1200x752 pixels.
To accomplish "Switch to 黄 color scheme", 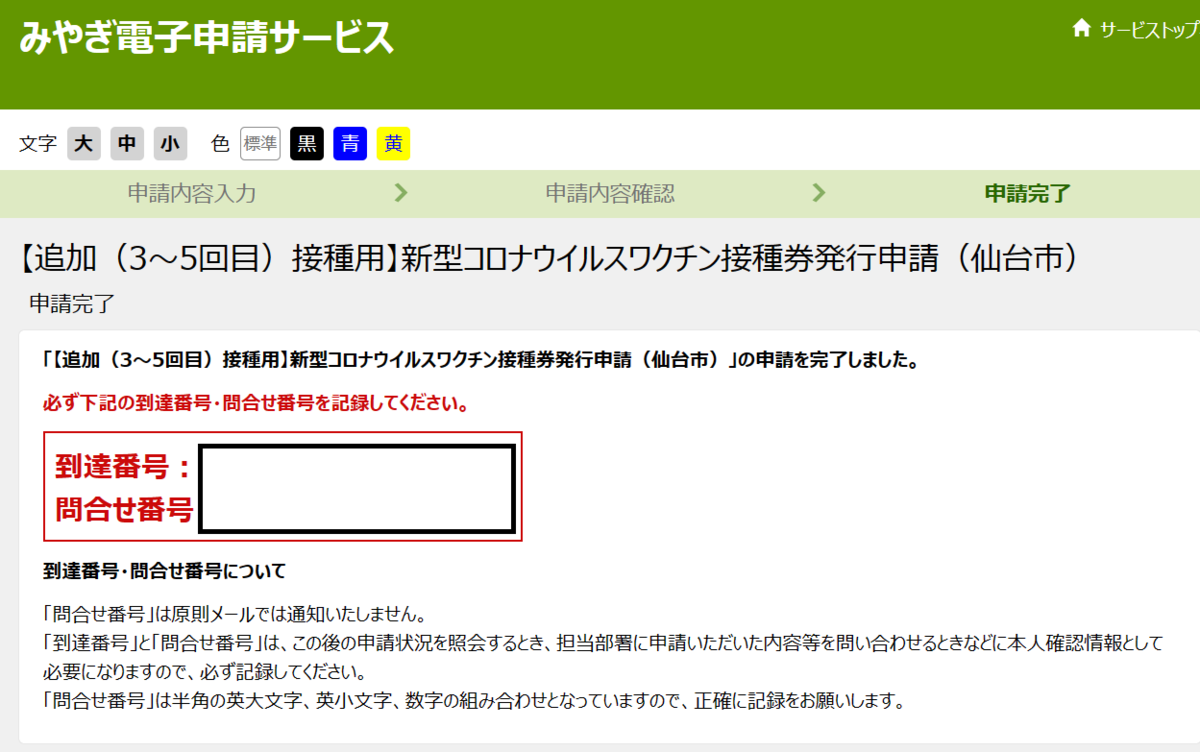I will pos(394,144).
